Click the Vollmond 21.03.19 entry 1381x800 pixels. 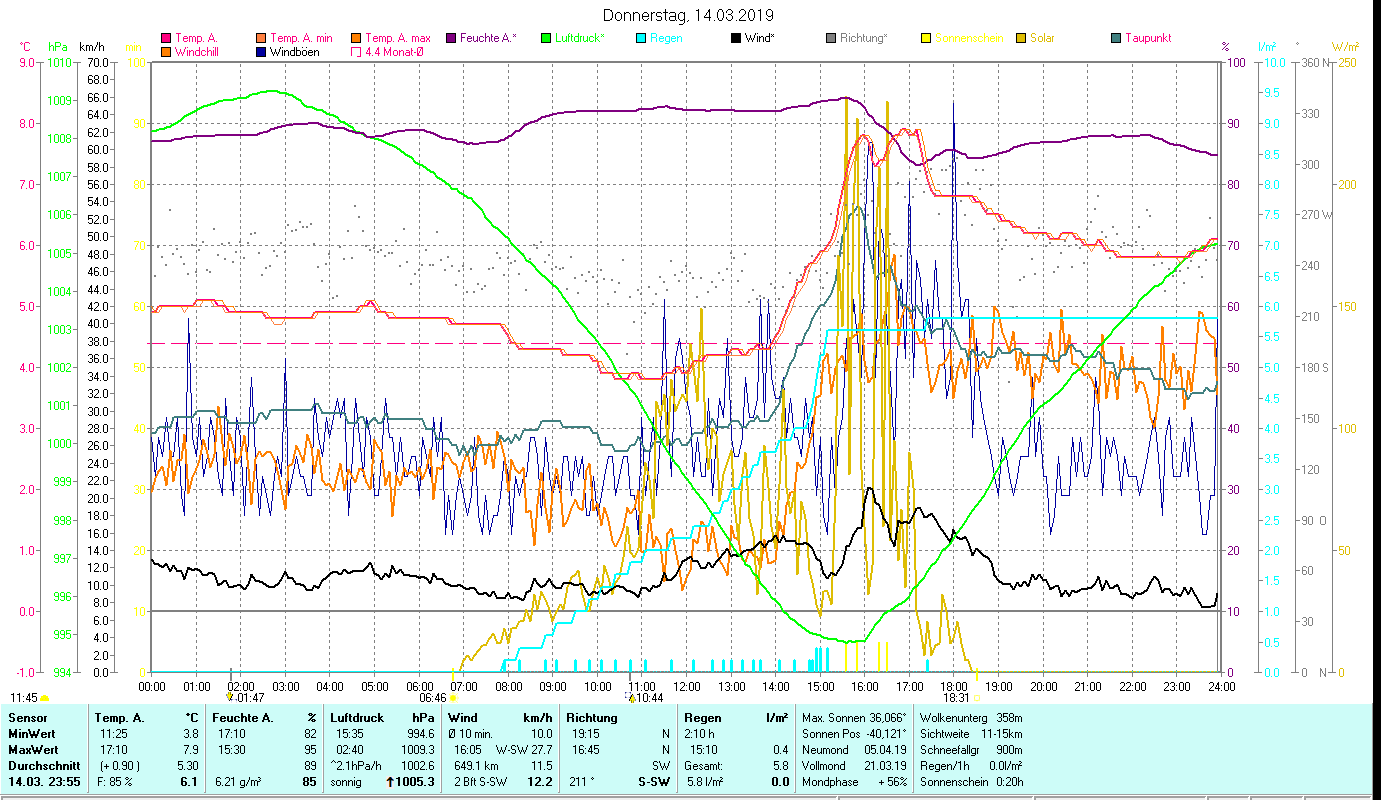click(x=854, y=766)
